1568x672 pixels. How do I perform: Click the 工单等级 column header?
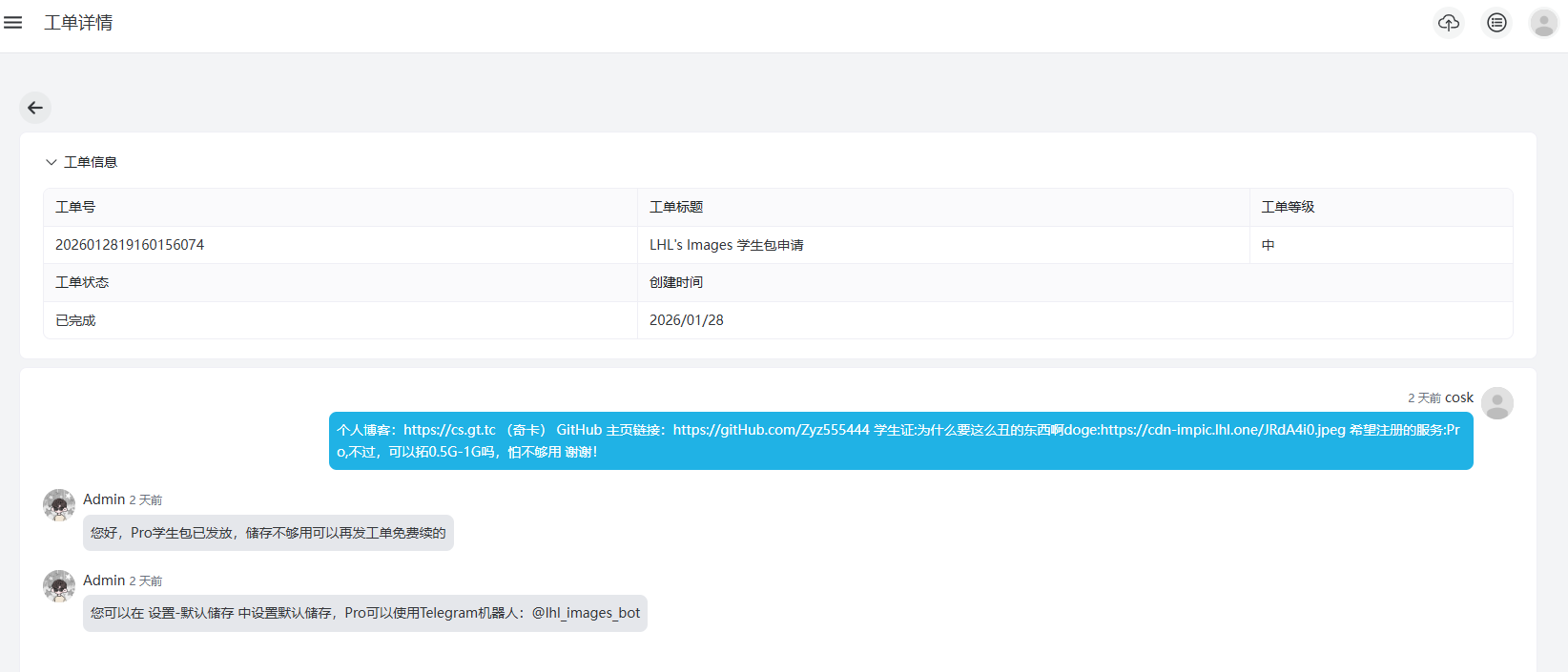[x=1288, y=207]
